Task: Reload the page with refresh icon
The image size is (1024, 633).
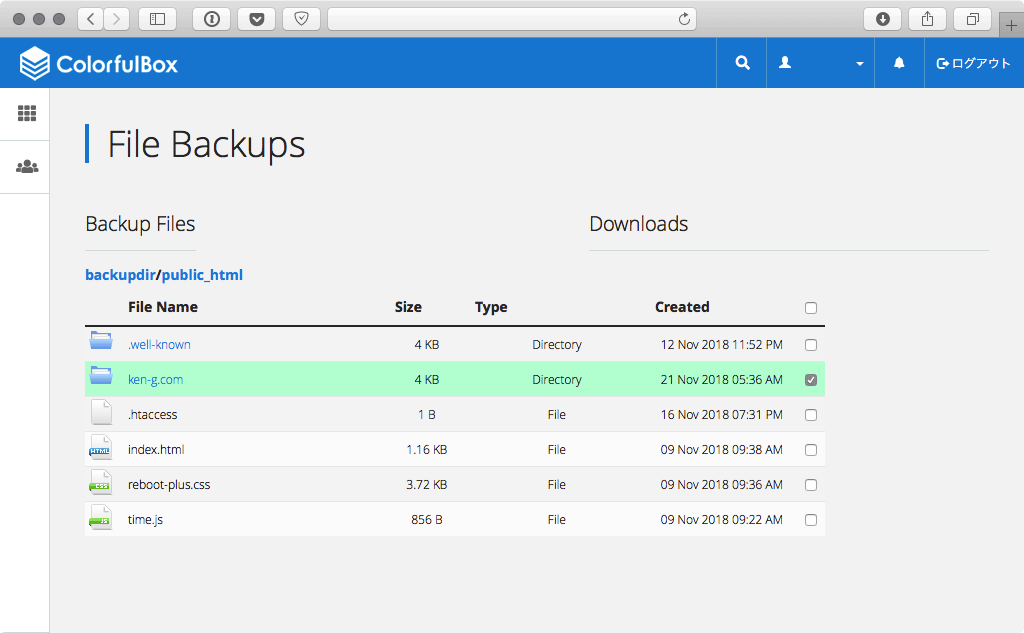Action: coord(684,19)
